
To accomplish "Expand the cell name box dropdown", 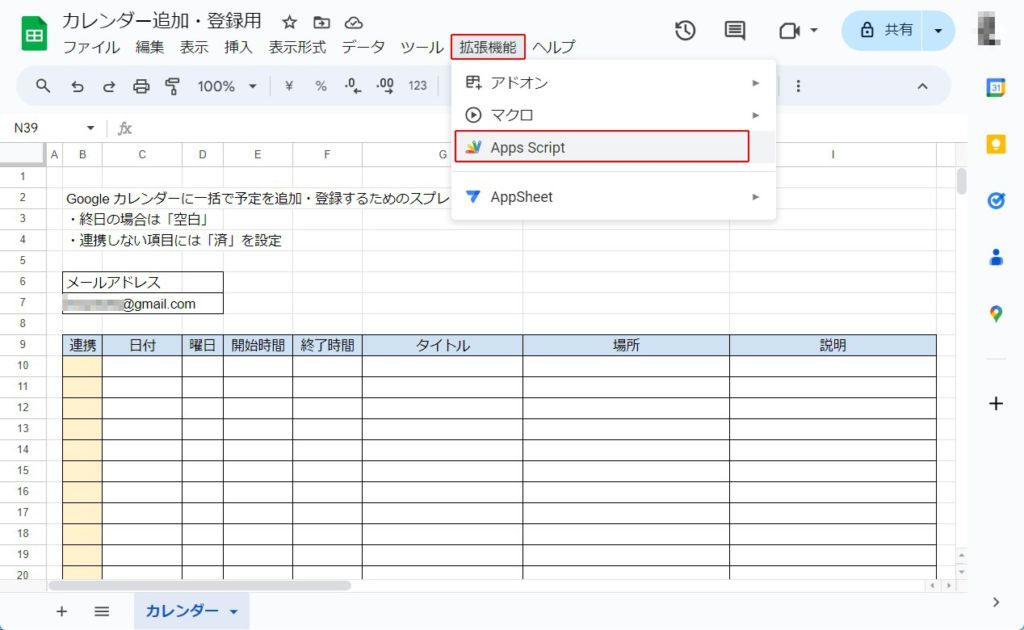I will click(90, 128).
